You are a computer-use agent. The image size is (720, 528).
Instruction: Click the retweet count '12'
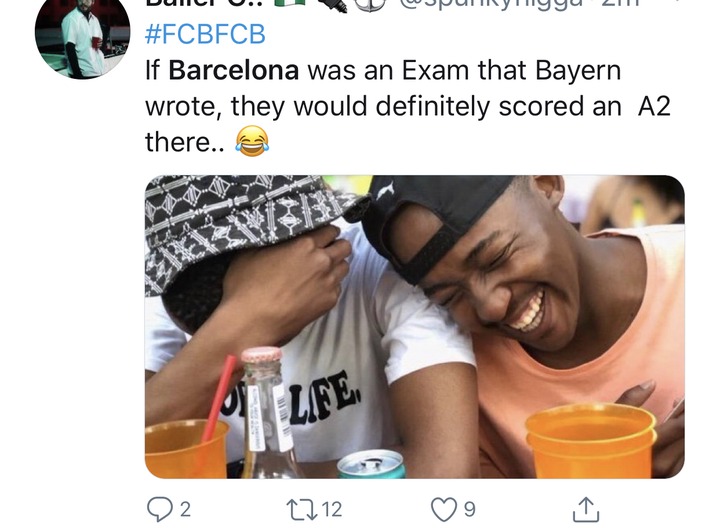click(x=332, y=510)
